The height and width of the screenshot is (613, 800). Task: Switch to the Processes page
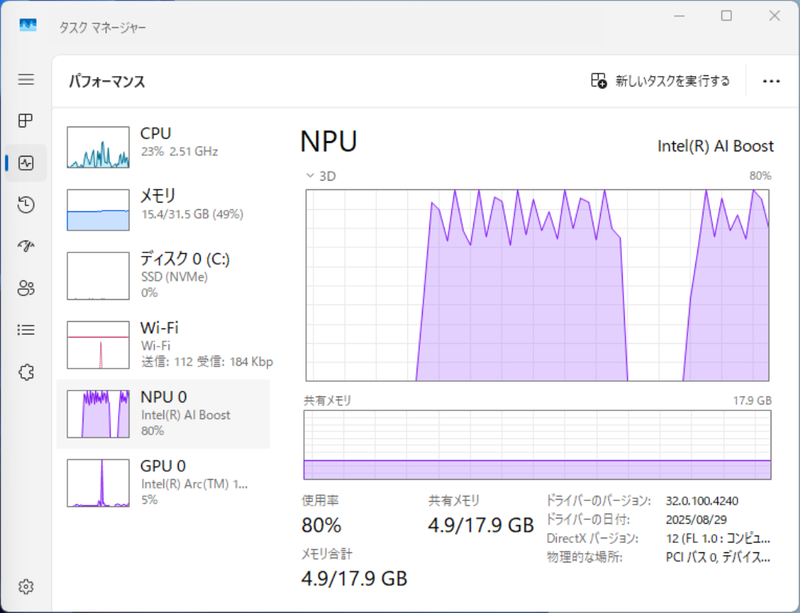(26, 121)
